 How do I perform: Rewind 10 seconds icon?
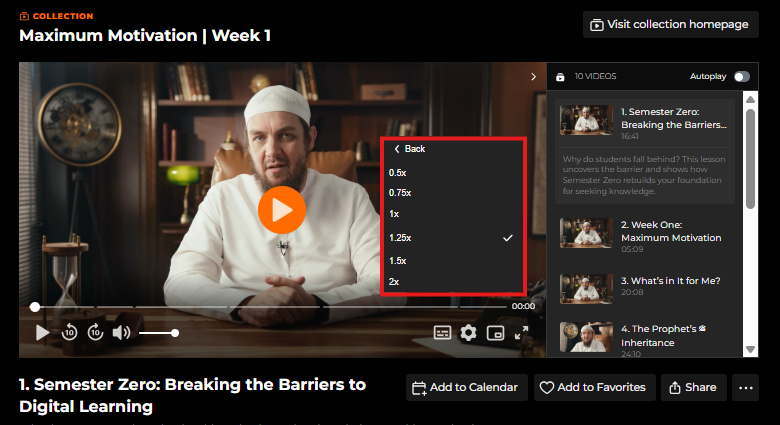pos(69,332)
